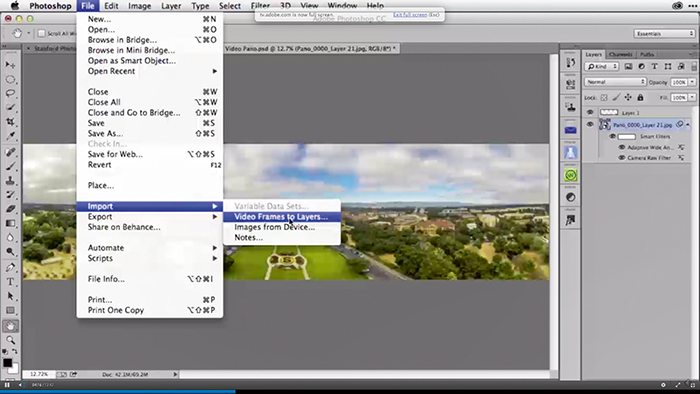Click the zoom percentage field 12.72%

point(39,374)
